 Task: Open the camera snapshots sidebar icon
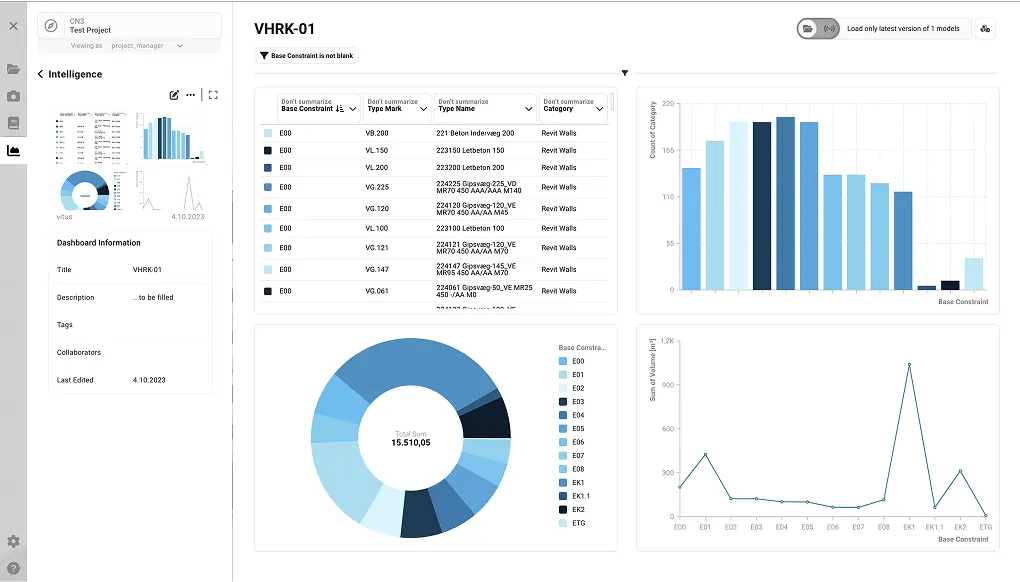13,97
